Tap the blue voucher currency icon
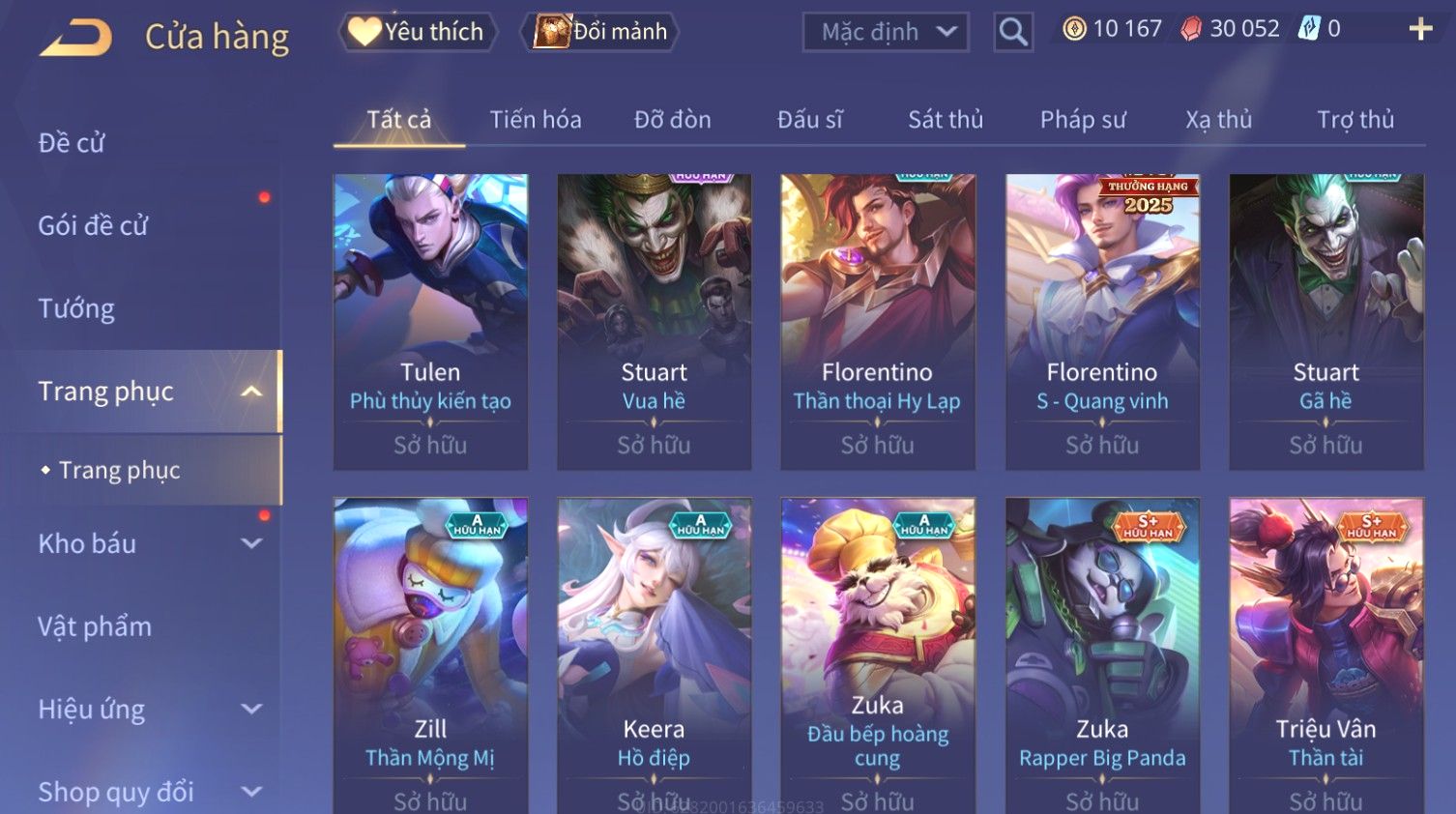The image size is (1456, 814). click(x=1309, y=29)
